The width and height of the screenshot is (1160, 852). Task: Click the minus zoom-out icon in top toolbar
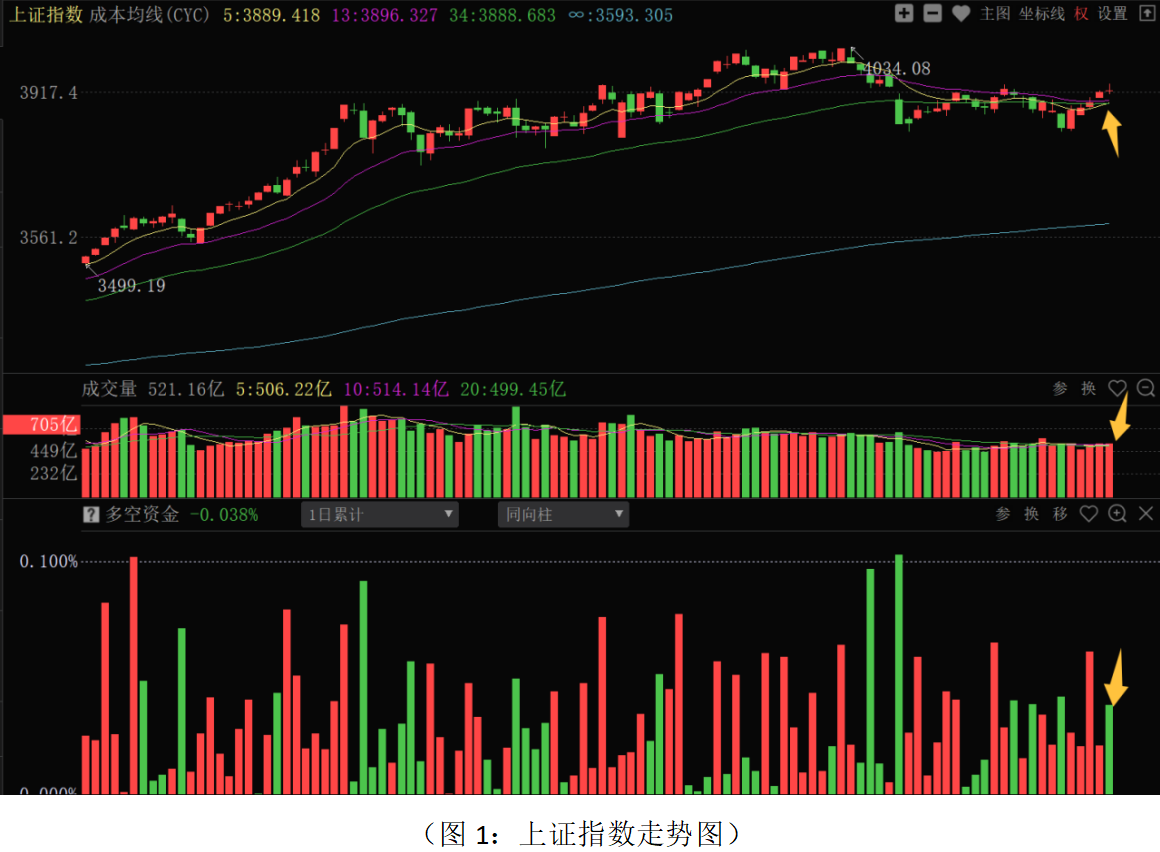pyautogui.click(x=932, y=14)
